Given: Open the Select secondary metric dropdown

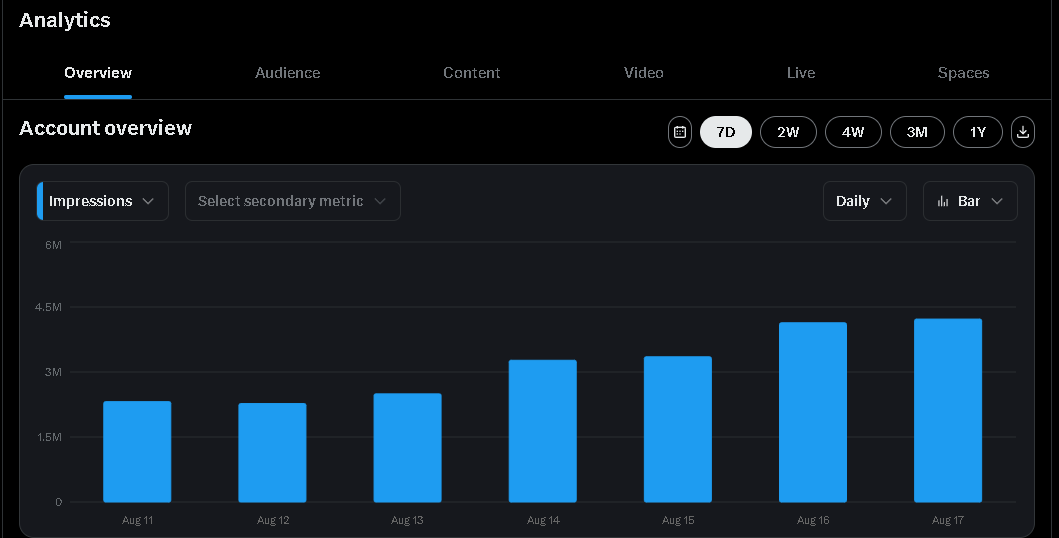Looking at the screenshot, I should point(292,201).
